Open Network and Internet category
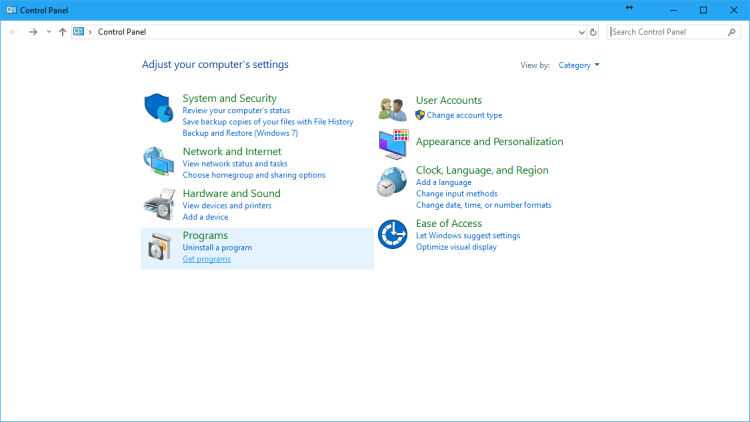 click(x=232, y=151)
